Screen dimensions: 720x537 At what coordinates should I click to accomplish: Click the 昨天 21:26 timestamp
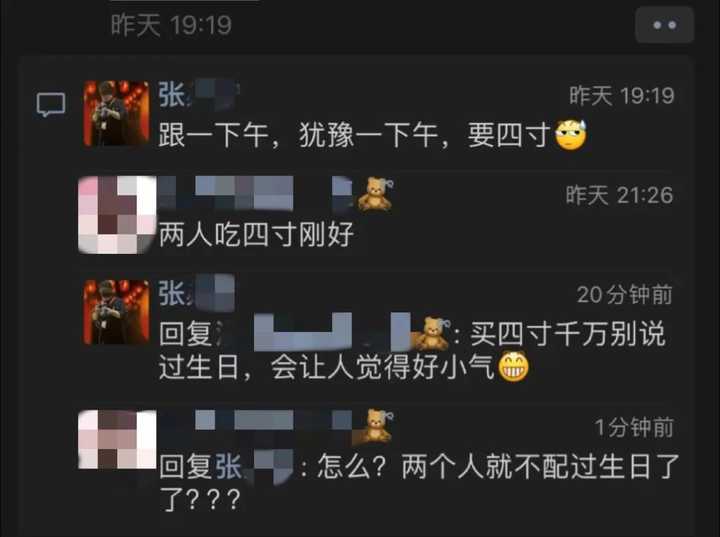pos(619,196)
